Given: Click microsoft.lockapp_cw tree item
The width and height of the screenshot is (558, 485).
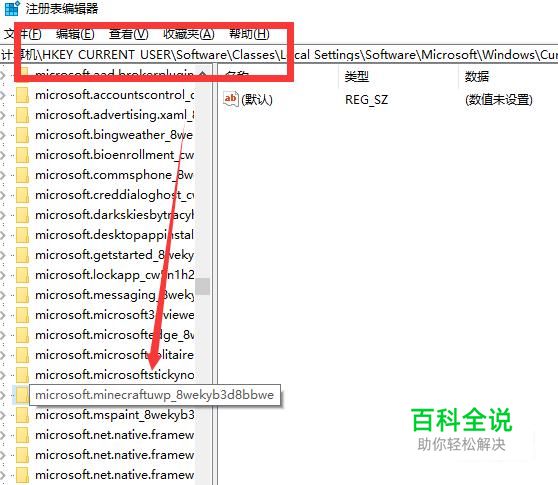Looking at the screenshot, I should click(x=115, y=275).
